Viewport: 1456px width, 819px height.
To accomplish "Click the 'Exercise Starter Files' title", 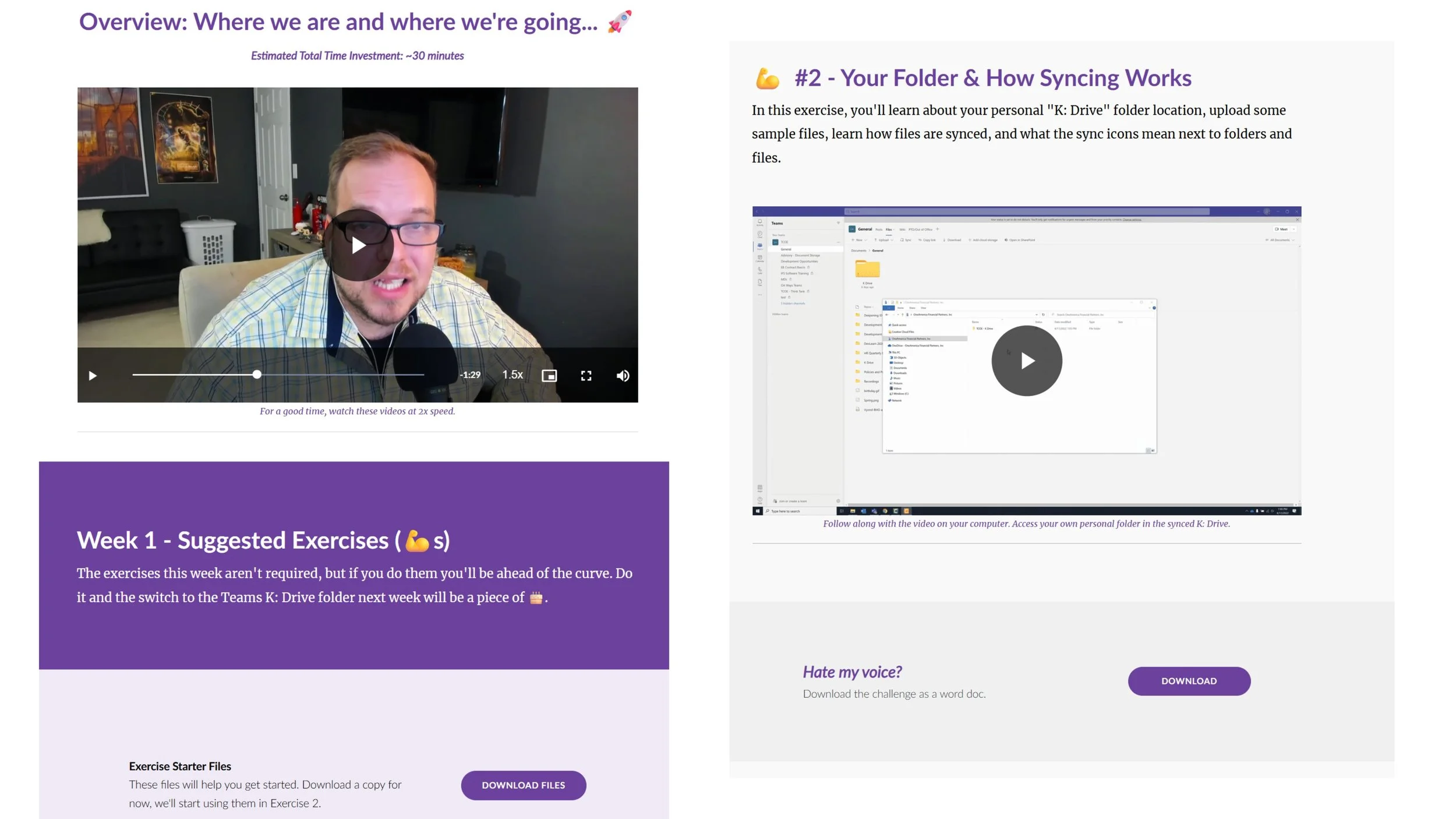I will (x=180, y=766).
